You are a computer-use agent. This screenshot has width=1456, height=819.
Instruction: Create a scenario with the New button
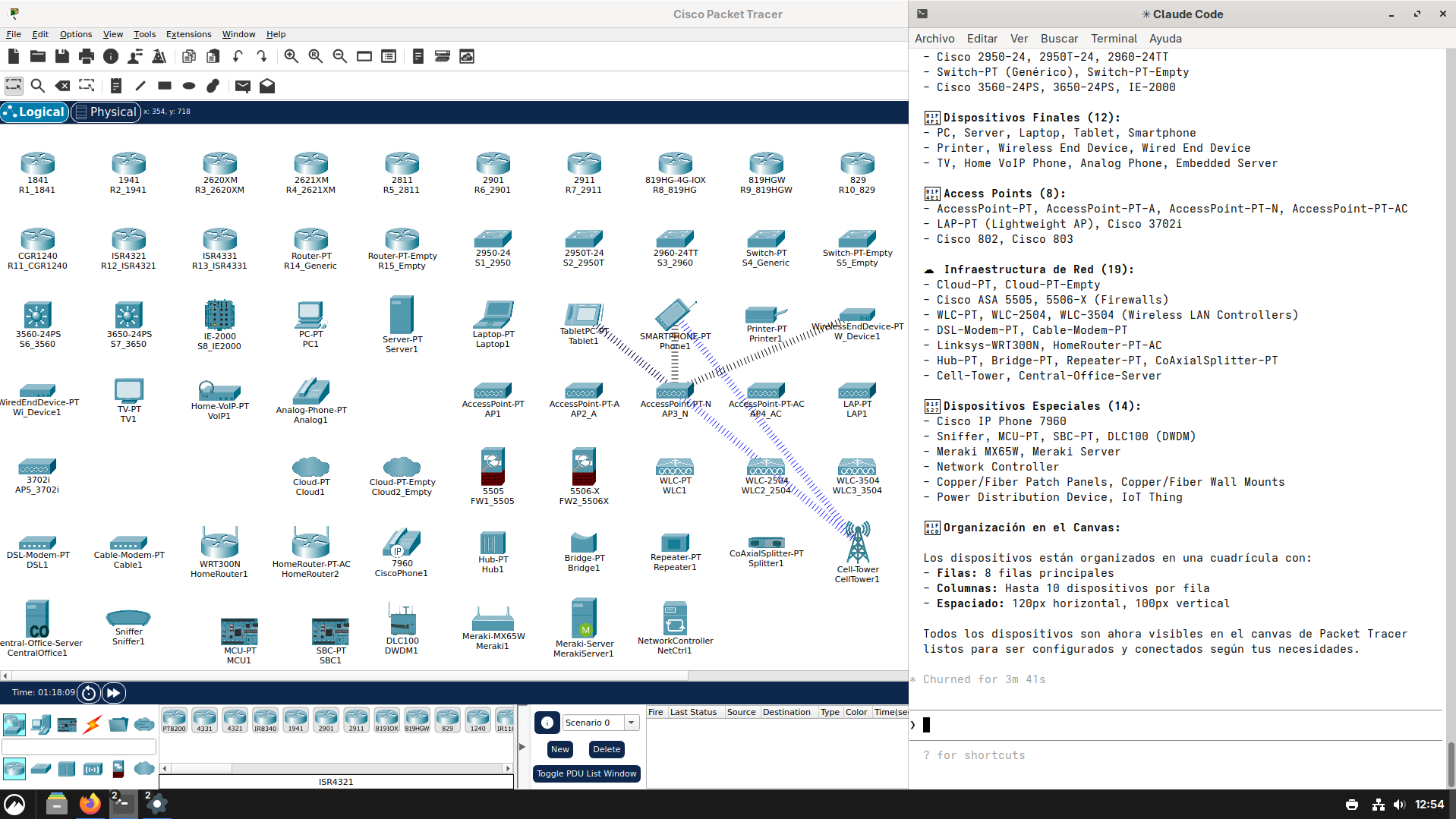pos(559,749)
